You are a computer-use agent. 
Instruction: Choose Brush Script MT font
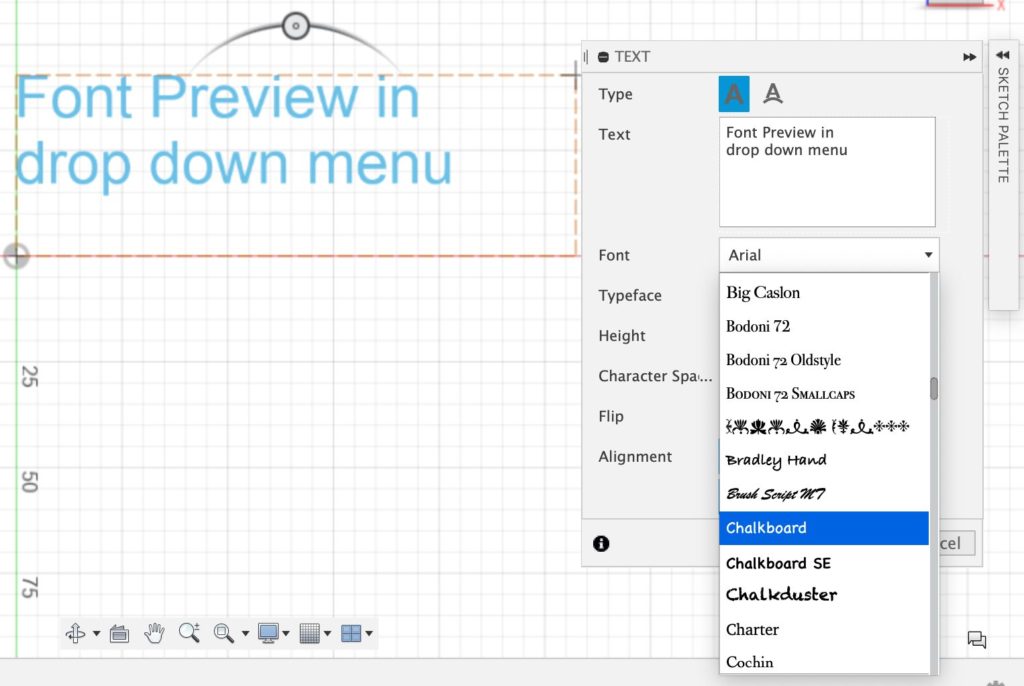click(x=824, y=495)
